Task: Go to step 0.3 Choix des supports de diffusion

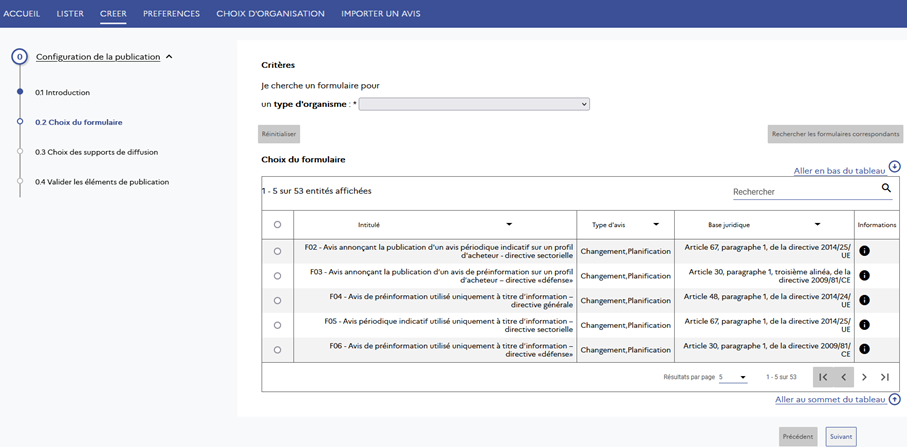Action: 97,152
